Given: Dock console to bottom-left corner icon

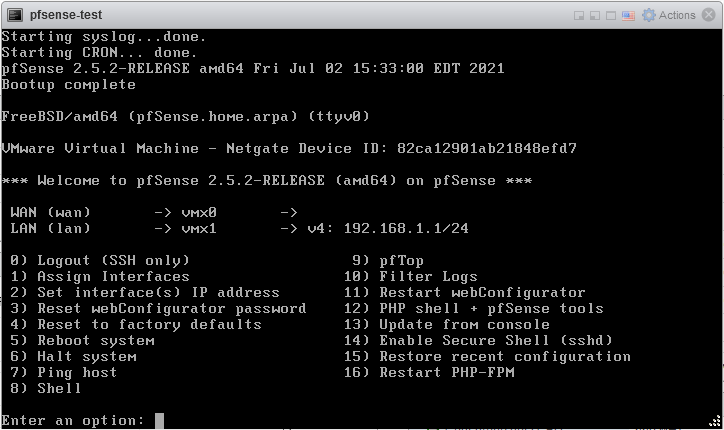Looking at the screenshot, I should click(595, 15).
